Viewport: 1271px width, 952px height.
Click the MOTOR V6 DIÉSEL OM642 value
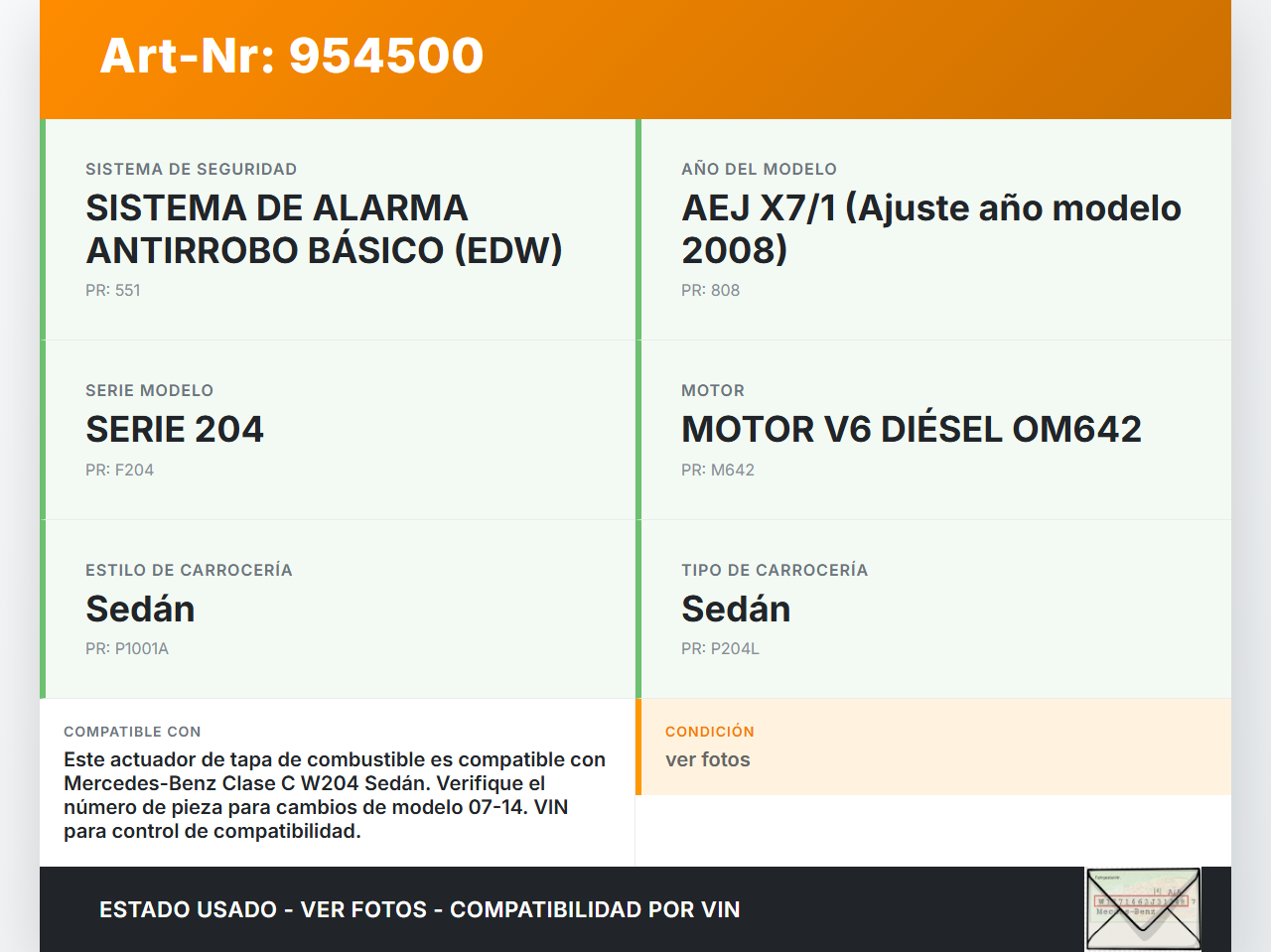pos(911,430)
